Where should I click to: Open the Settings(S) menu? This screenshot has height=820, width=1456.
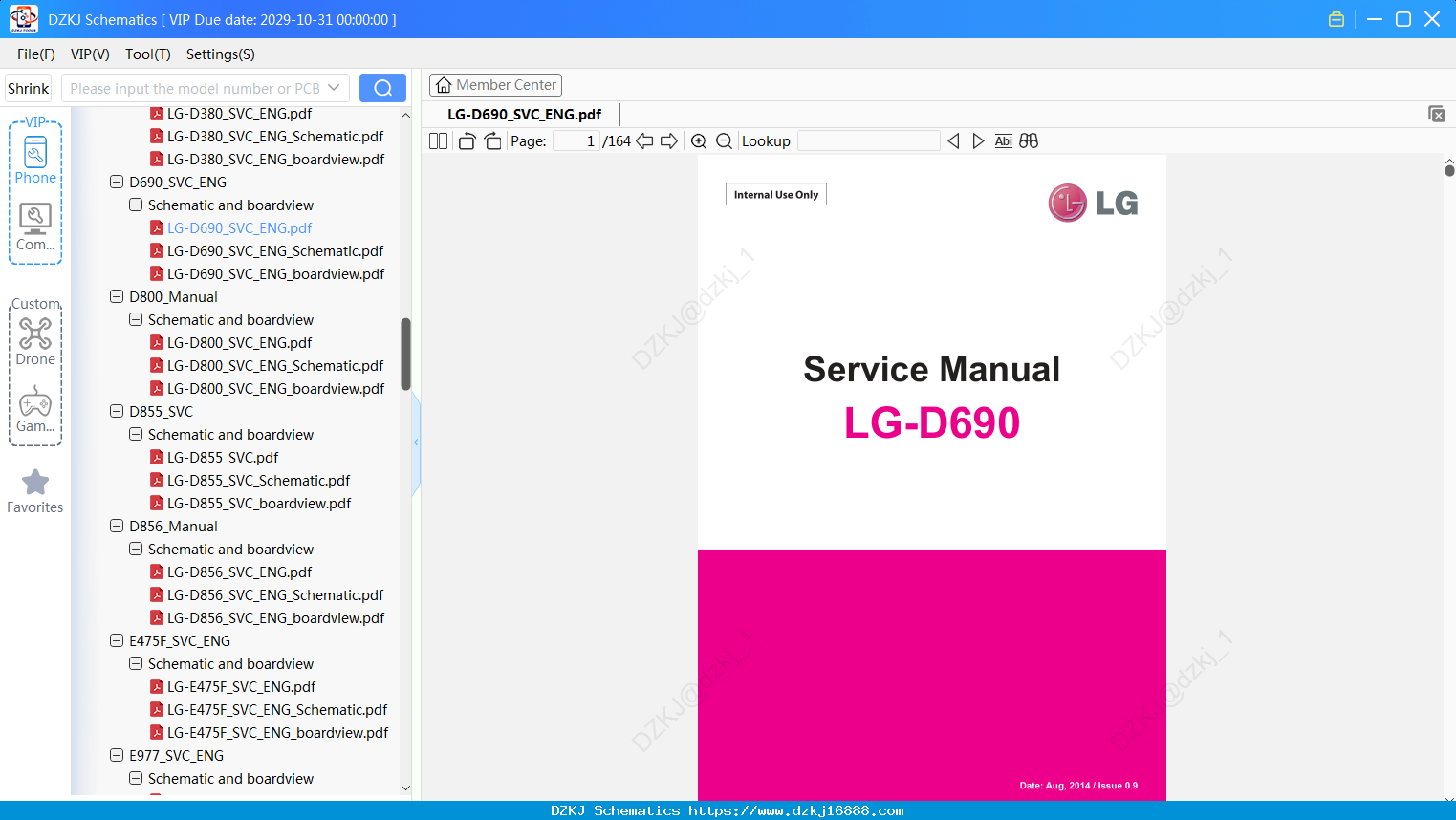pos(221,54)
